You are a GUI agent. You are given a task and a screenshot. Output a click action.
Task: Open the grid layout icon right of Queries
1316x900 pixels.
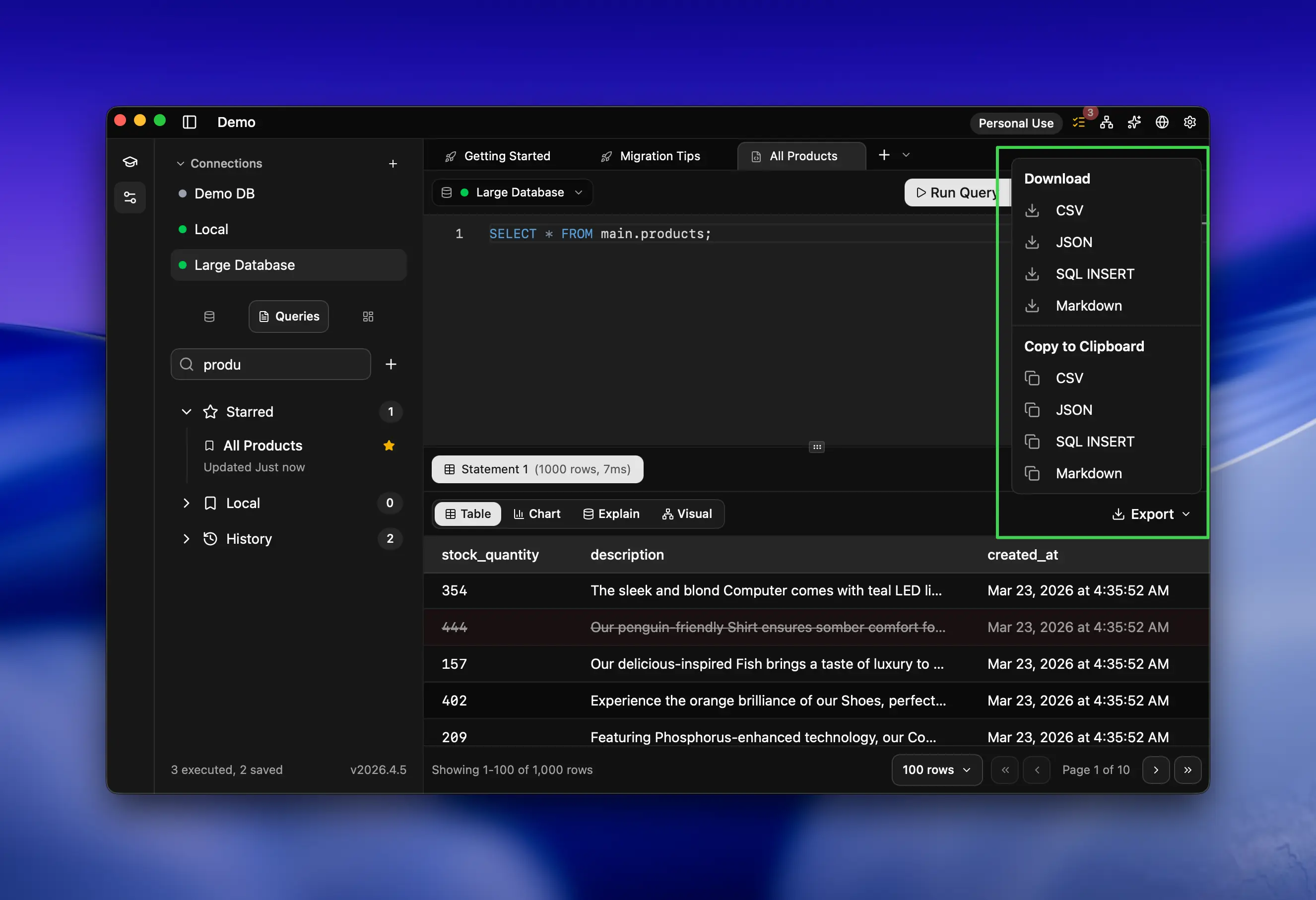tap(368, 316)
